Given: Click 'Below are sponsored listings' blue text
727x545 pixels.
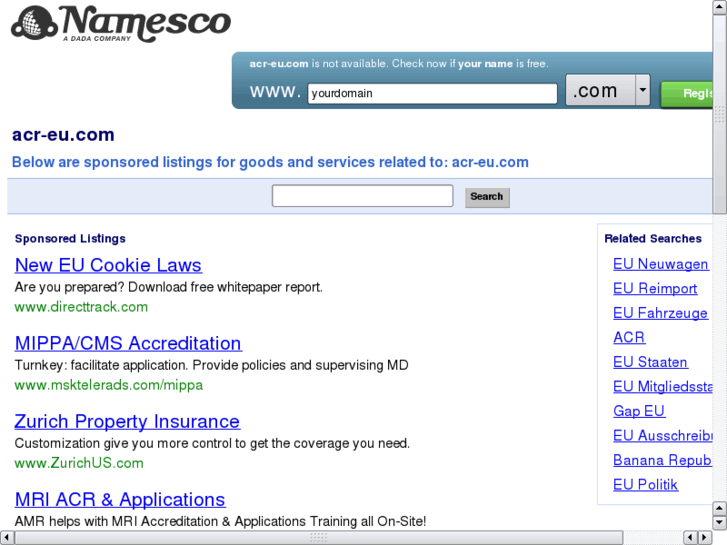Looking at the screenshot, I should (270, 162).
